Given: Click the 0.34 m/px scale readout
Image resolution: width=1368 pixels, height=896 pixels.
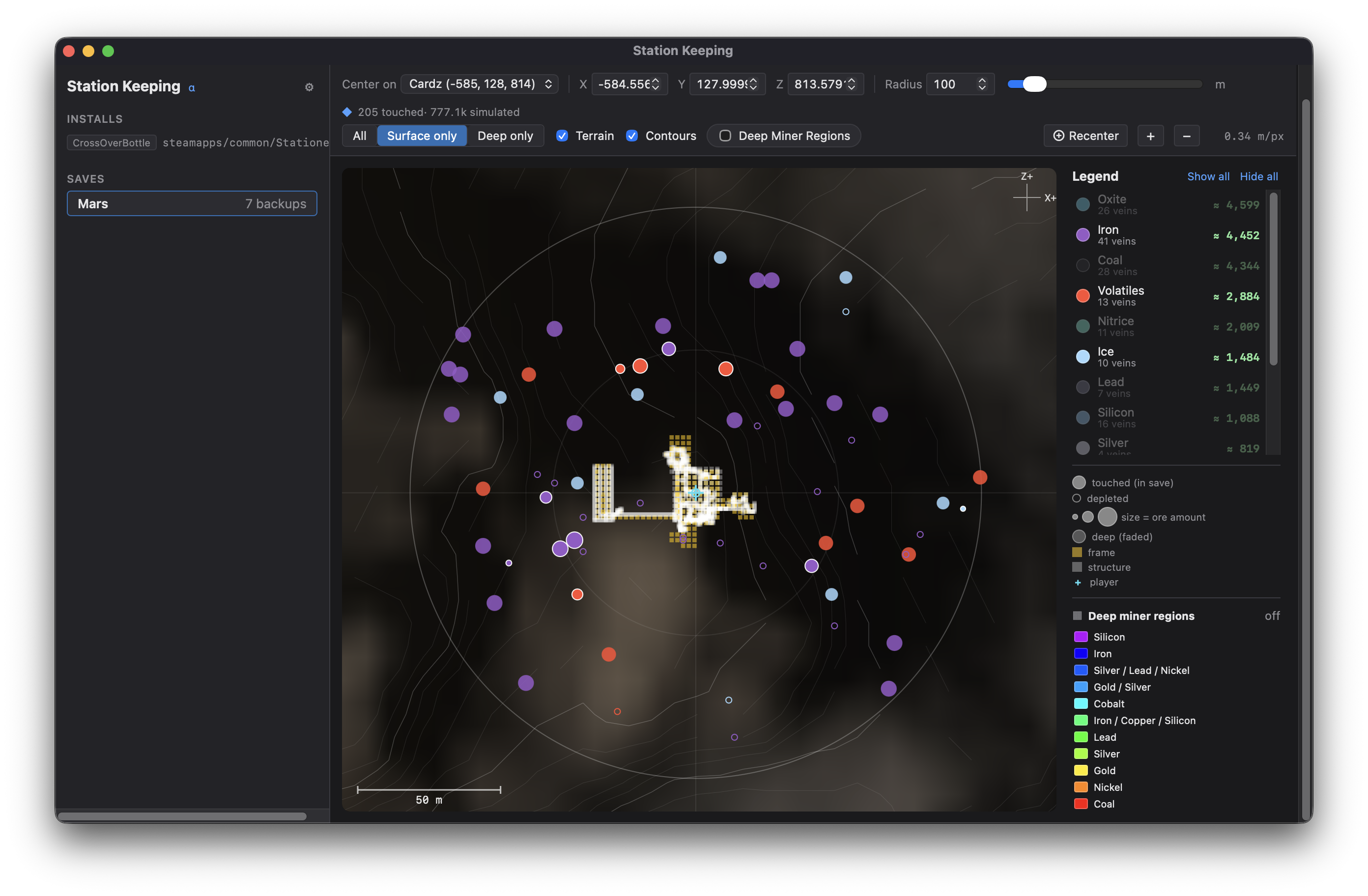Looking at the screenshot, I should point(1254,136).
